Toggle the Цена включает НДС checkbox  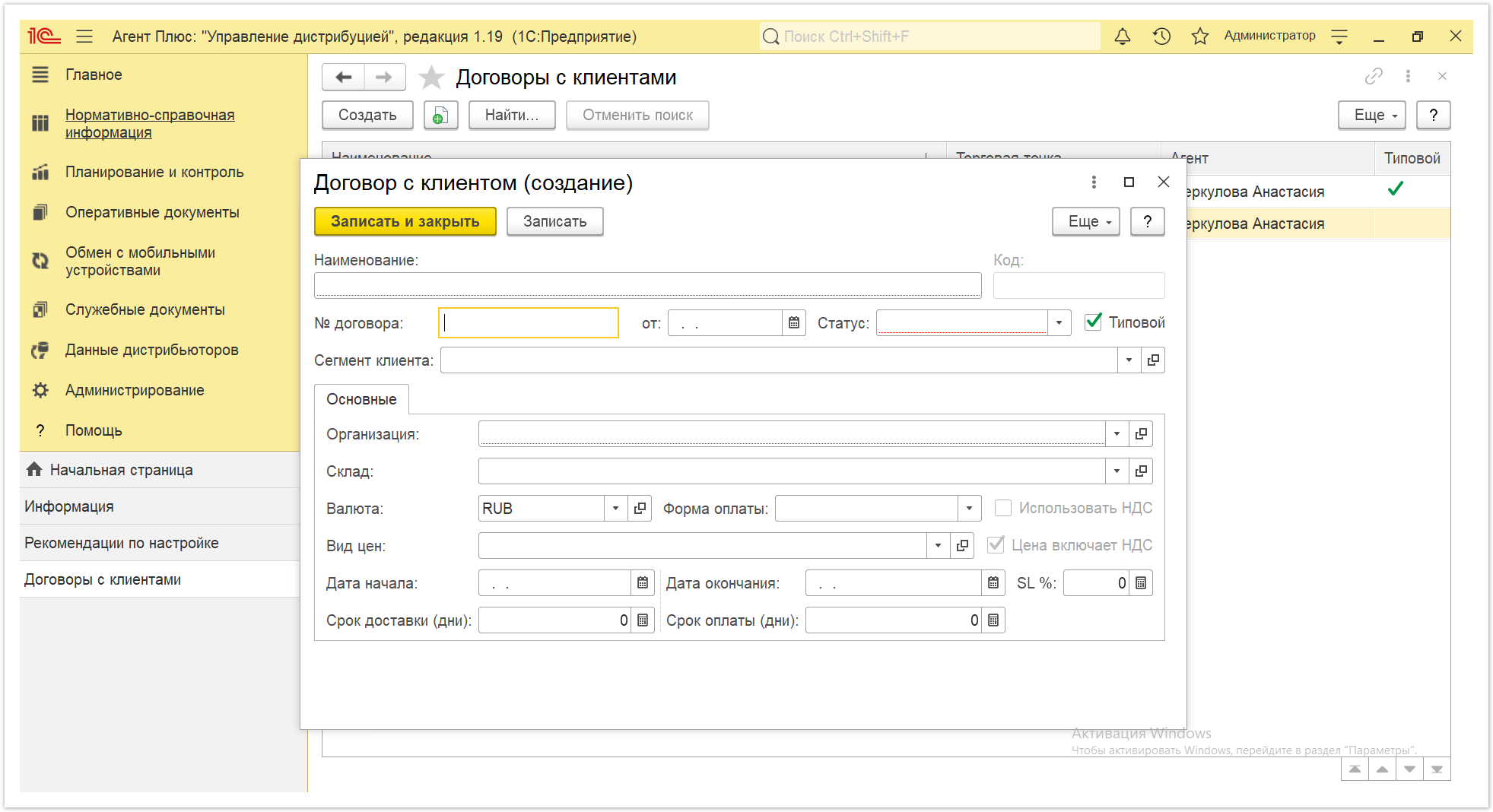(996, 545)
